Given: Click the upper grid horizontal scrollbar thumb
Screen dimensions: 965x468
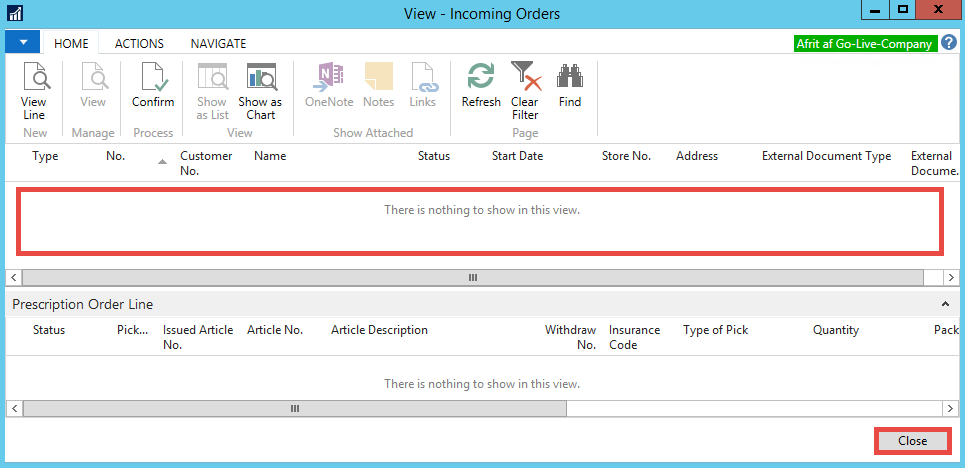Looking at the screenshot, I should tap(473, 277).
